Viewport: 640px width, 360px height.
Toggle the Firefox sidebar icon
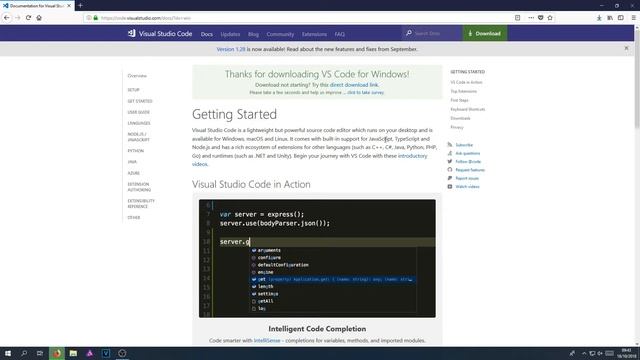620,18
